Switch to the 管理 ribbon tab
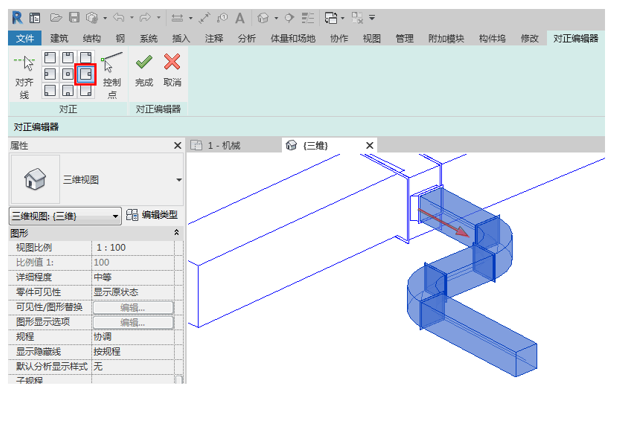The width and height of the screenshot is (617, 421). (x=405, y=38)
